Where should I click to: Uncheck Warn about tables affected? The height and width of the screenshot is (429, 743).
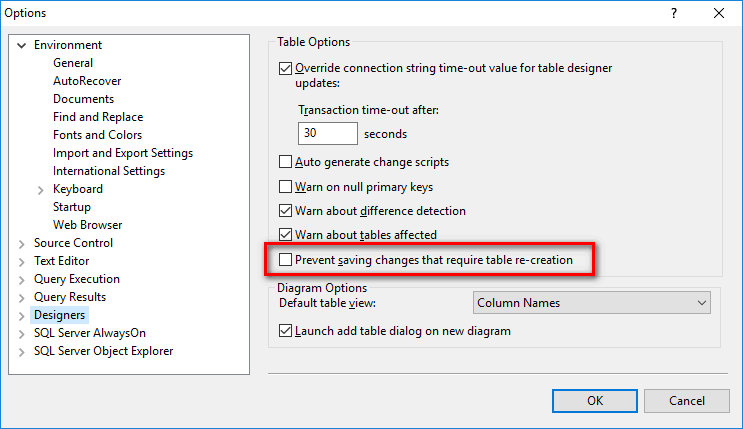[x=287, y=235]
